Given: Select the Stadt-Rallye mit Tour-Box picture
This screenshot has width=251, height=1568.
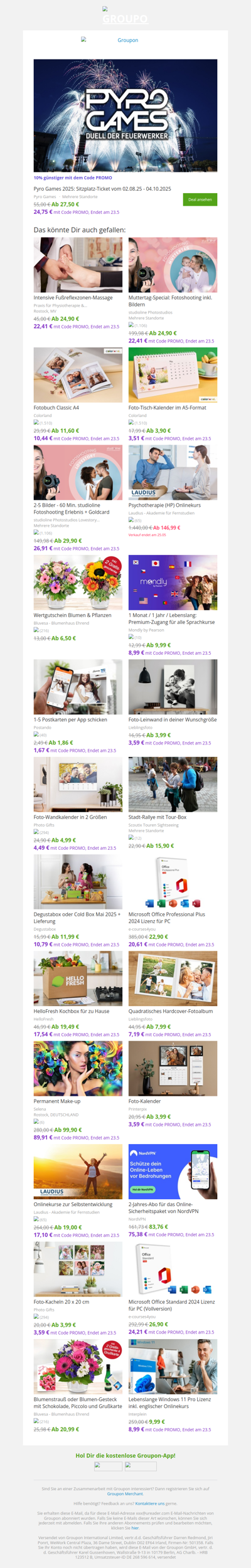Looking at the screenshot, I should [x=173, y=784].
